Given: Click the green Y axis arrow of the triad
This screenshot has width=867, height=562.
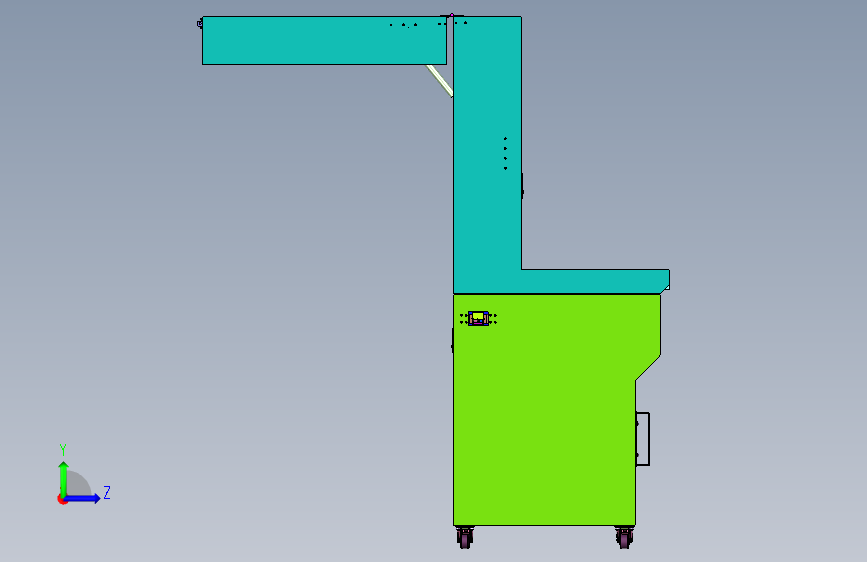Looking at the screenshot, I should click(x=63, y=478).
